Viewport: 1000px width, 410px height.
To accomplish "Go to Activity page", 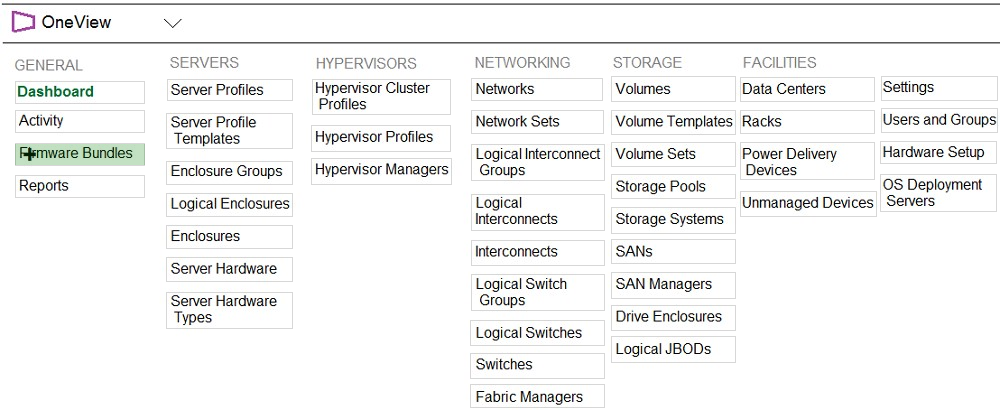I will pos(80,121).
